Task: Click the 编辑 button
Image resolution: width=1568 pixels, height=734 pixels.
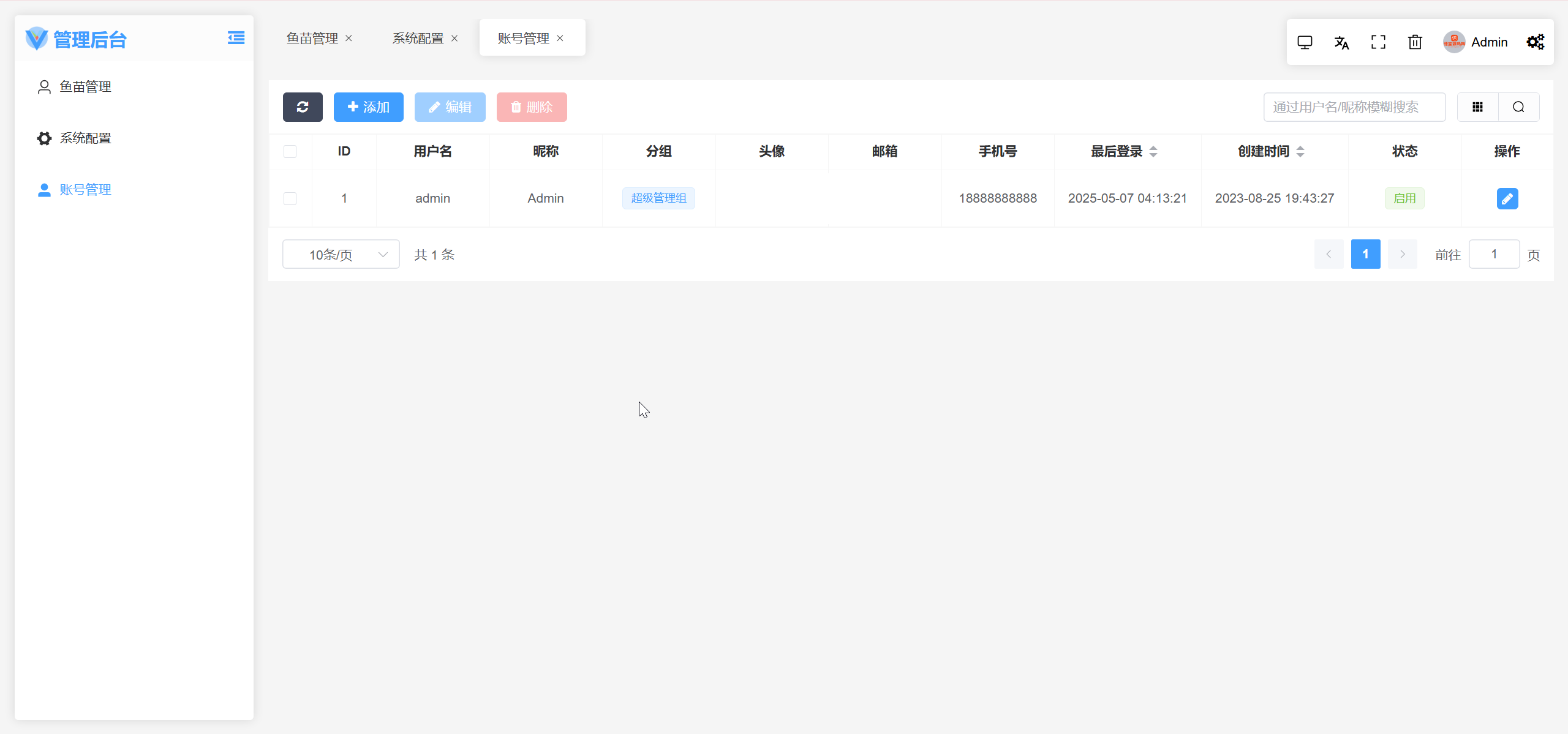Action: click(450, 107)
